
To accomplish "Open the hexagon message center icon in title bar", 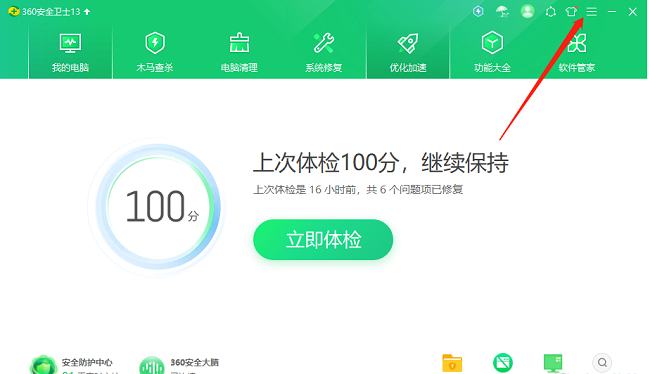I will (x=551, y=12).
